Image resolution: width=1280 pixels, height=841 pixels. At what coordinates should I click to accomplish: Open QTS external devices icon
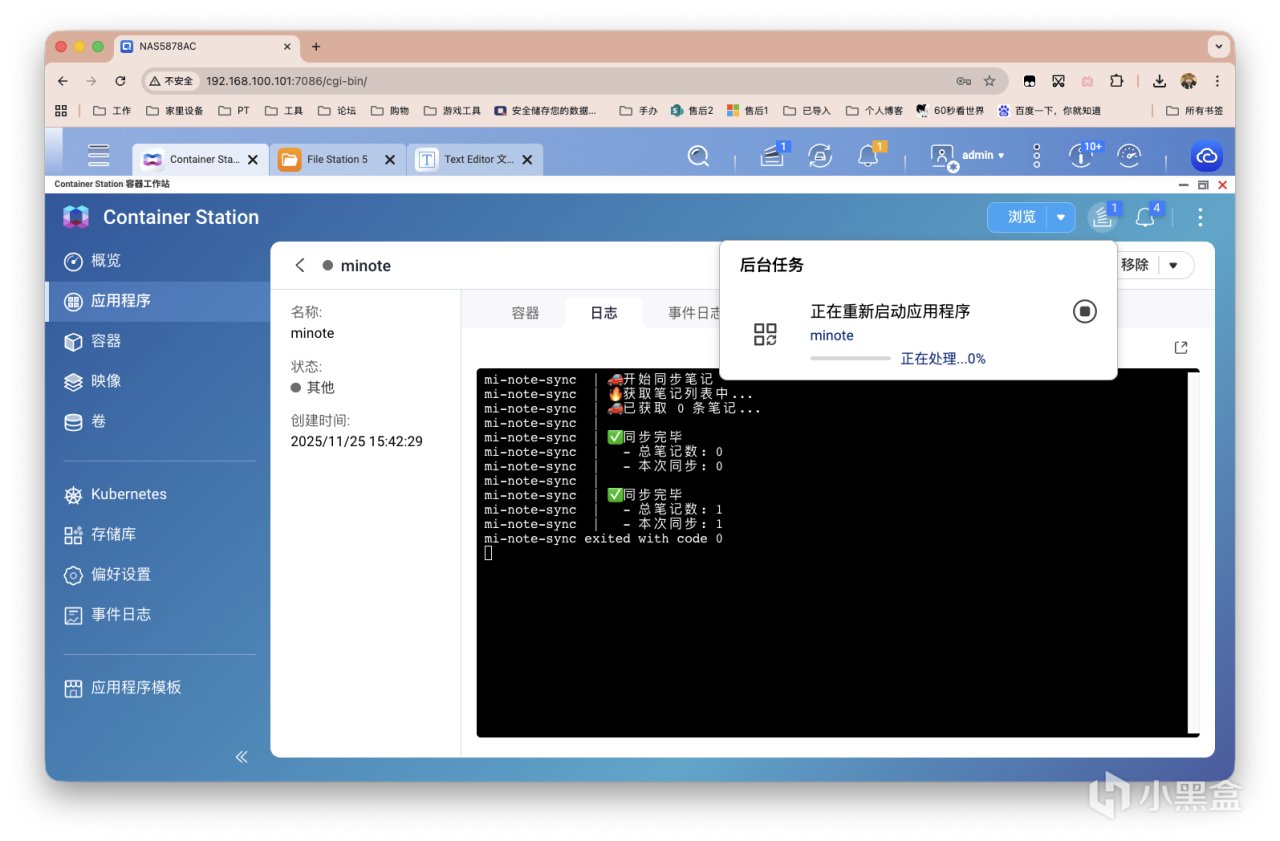820,156
